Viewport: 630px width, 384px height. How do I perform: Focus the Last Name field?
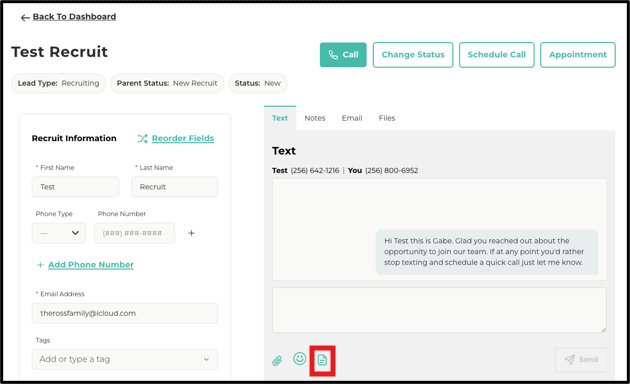point(175,187)
